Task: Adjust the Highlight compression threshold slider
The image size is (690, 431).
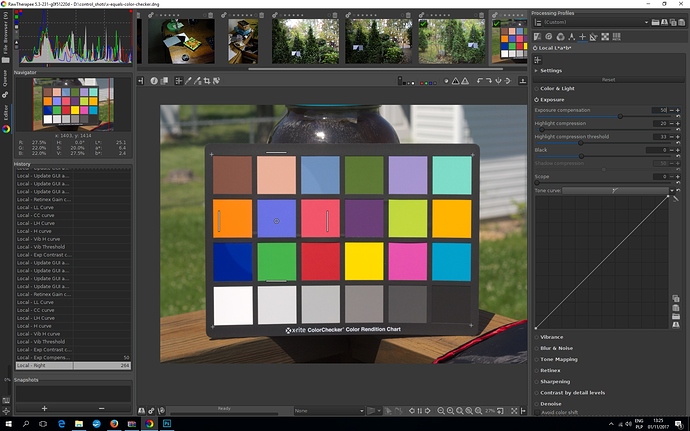Action: pyautogui.click(x=604, y=143)
